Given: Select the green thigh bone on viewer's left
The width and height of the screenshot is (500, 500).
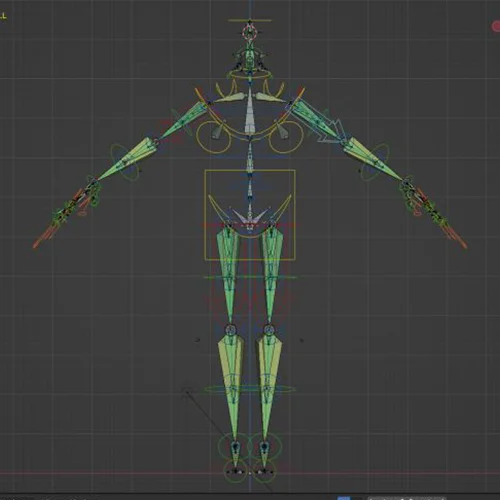Looking at the screenshot, I should (x=228, y=273).
